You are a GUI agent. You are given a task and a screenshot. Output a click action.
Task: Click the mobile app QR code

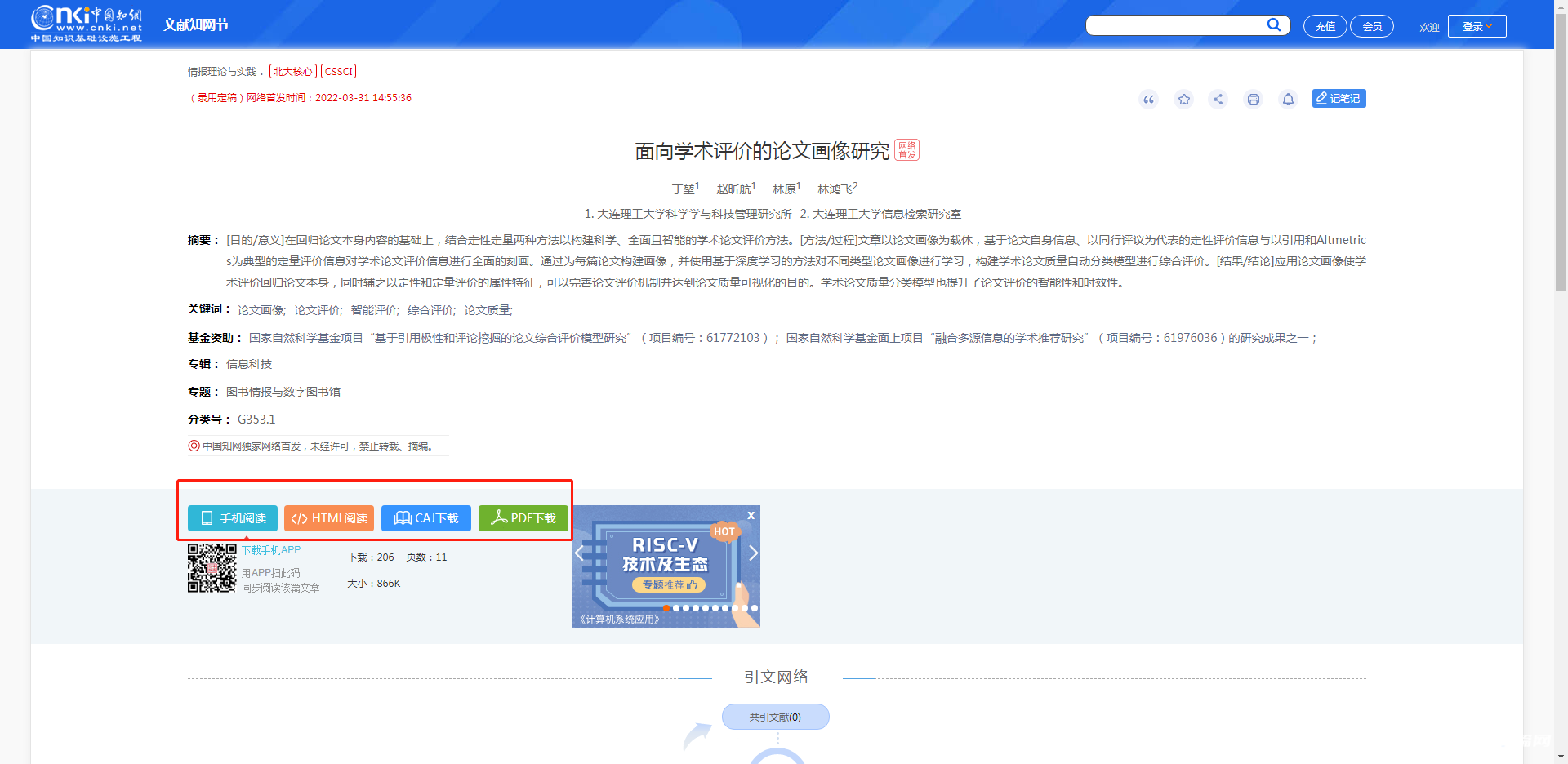(212, 570)
